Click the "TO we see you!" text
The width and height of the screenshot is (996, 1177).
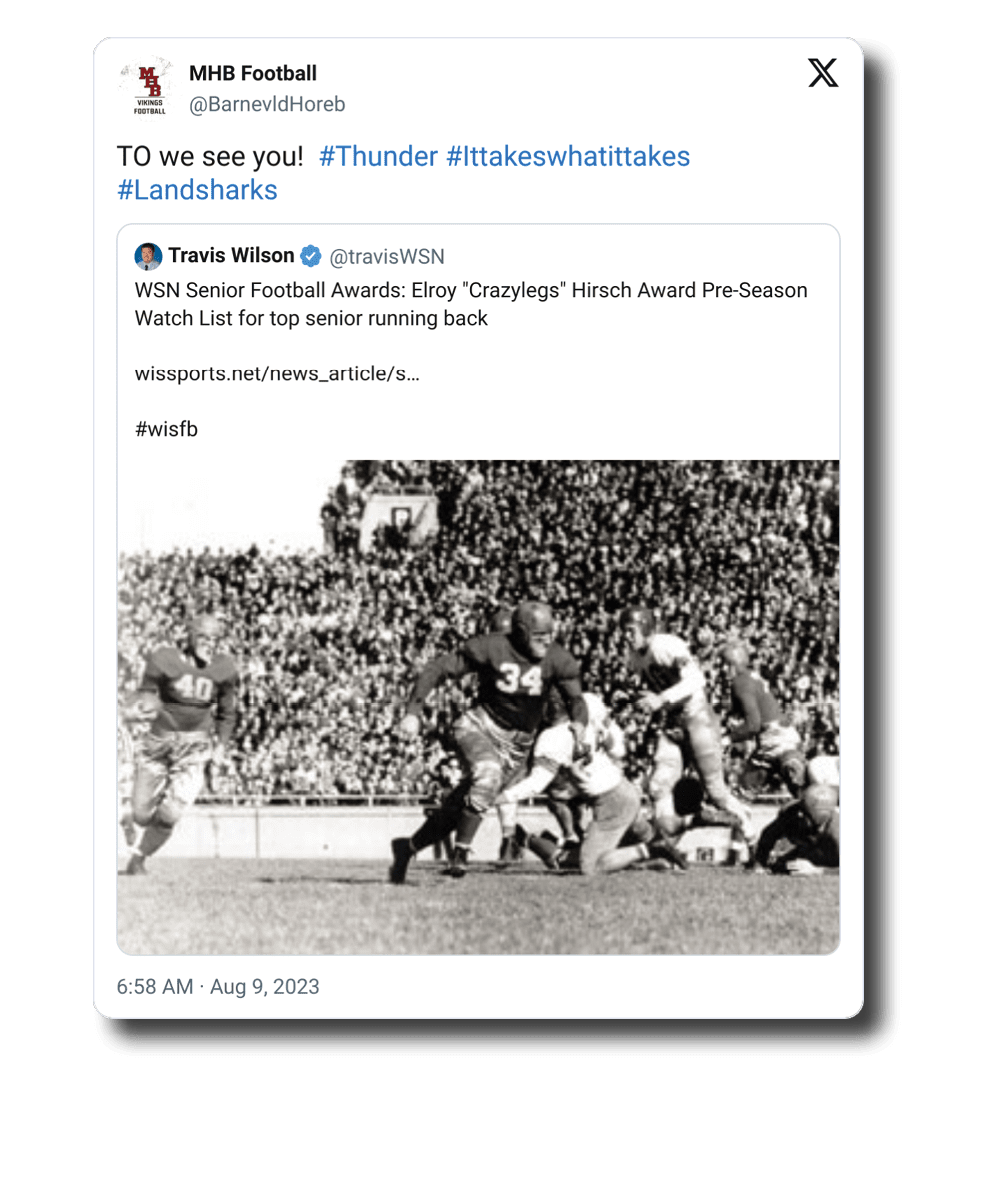pyautogui.click(x=210, y=157)
